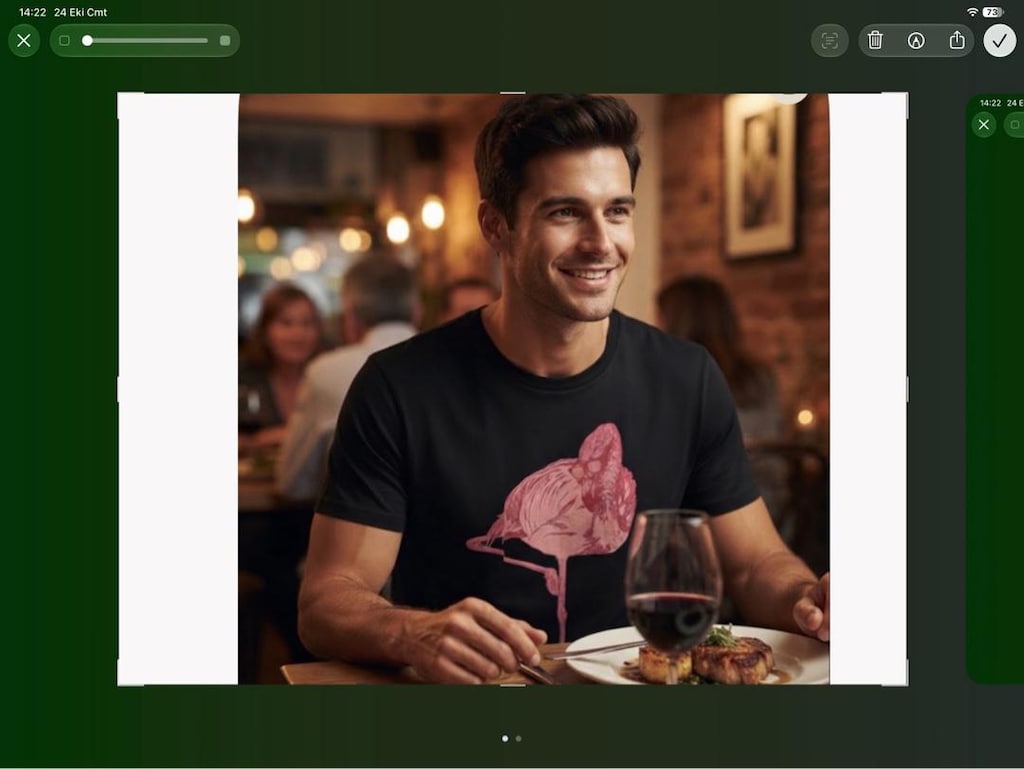1024x769 pixels.
Task: Click the date "24 Eki Cmt"
Action: coord(80,12)
